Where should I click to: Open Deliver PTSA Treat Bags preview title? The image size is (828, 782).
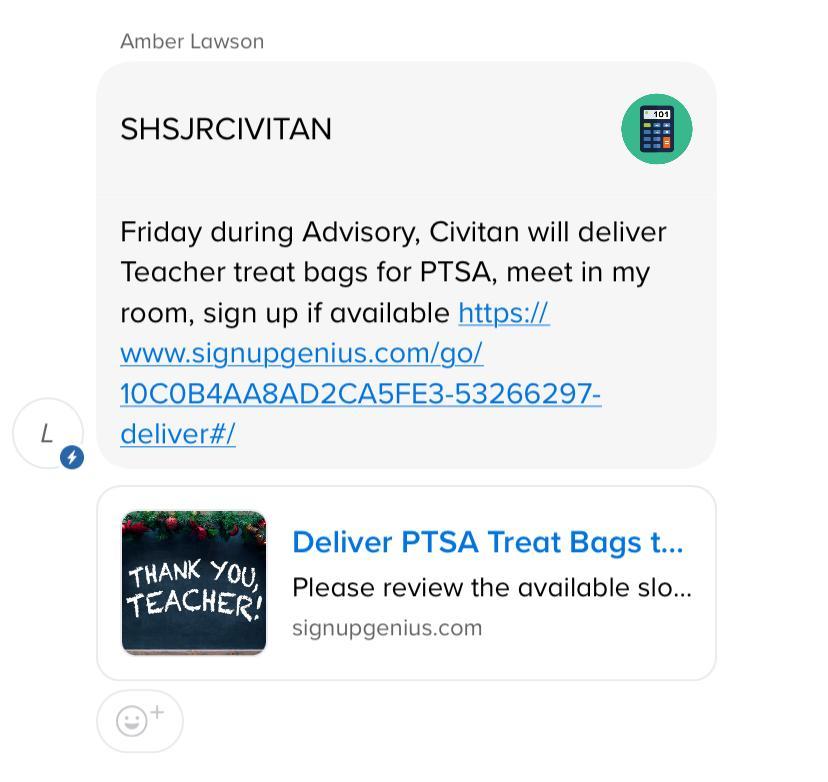[x=487, y=542]
